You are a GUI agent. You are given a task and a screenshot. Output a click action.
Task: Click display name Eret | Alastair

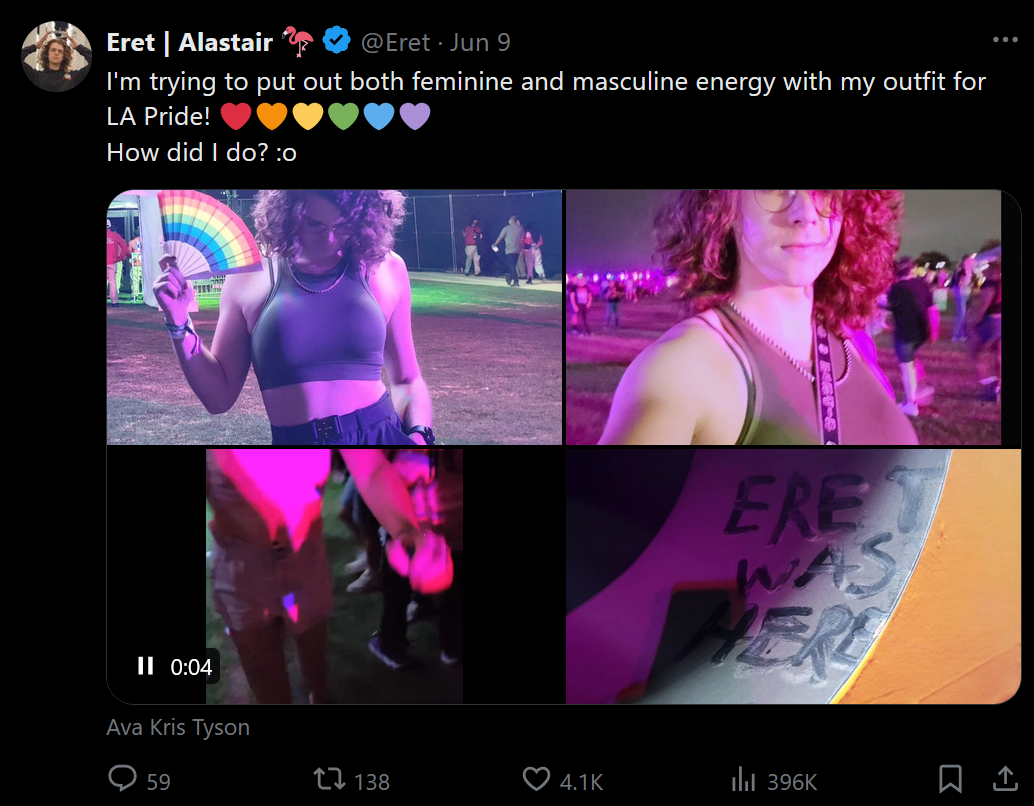(x=189, y=43)
